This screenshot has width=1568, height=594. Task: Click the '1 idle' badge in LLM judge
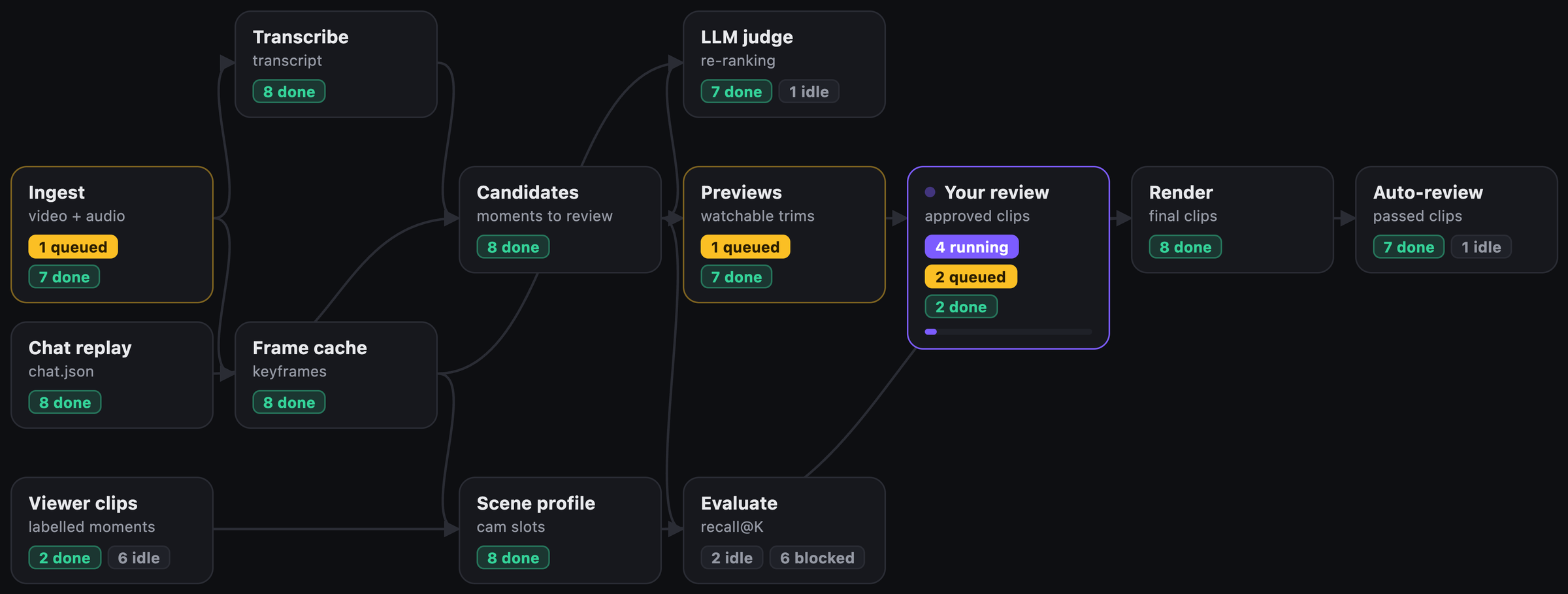click(809, 91)
